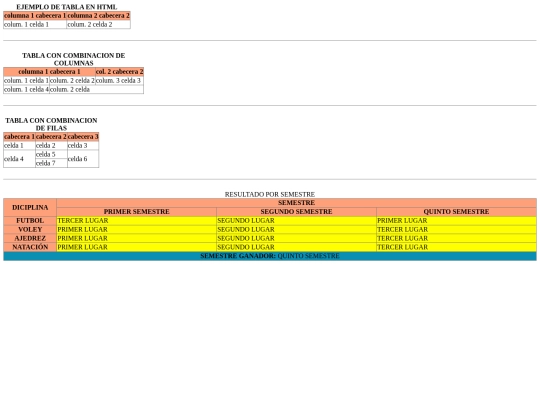Select the 'SEGUNDO SEMESTRE' column header
This screenshot has height=405, width=540.
pyautogui.click(x=297, y=212)
